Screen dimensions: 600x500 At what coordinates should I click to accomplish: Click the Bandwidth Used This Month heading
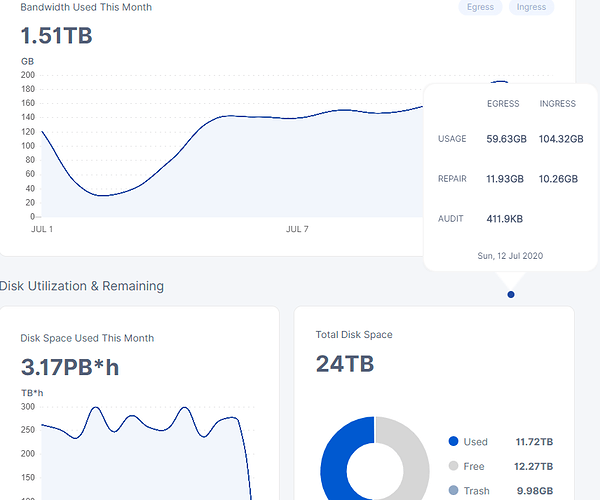tap(86, 7)
